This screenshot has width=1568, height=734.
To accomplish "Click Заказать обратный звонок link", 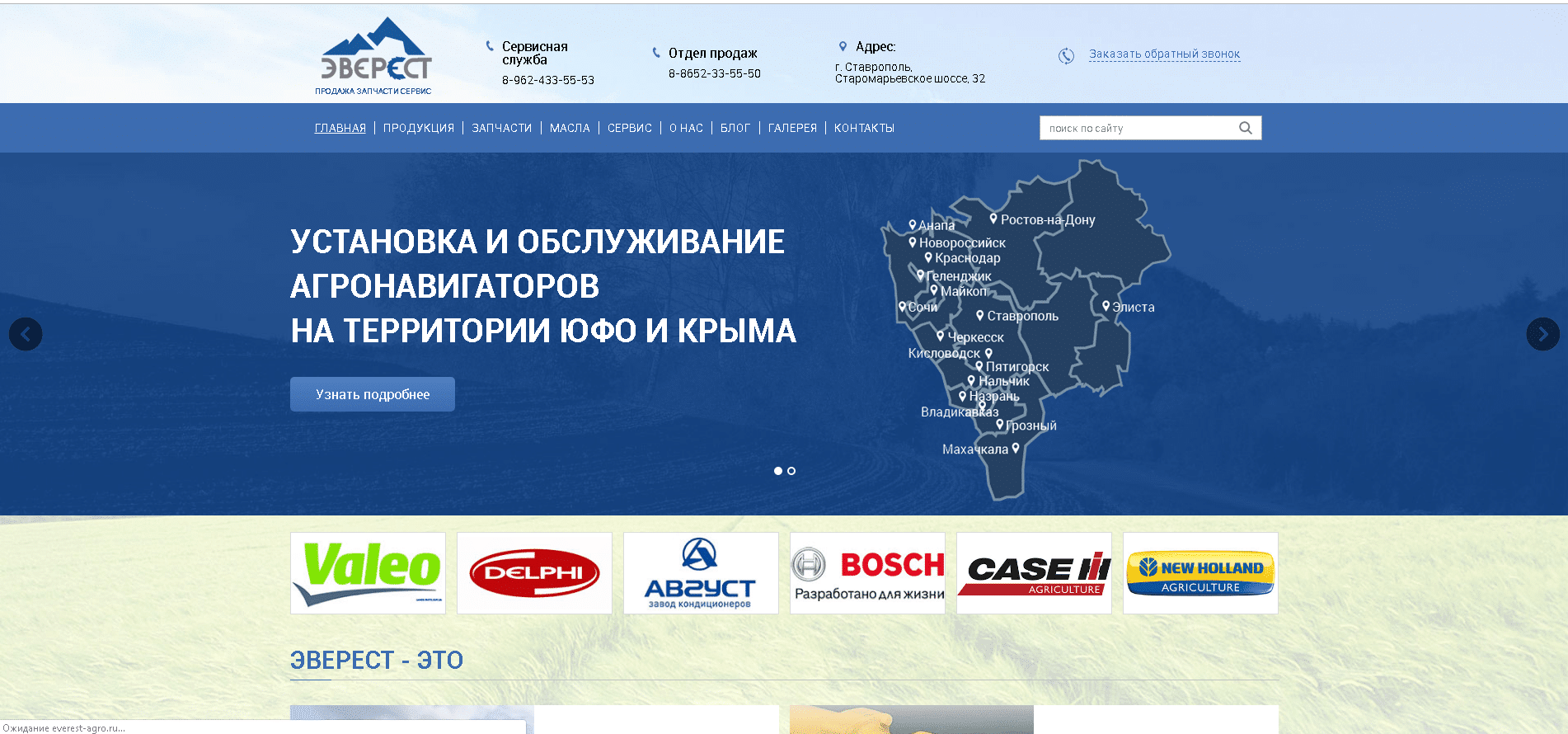I will coord(1164,54).
